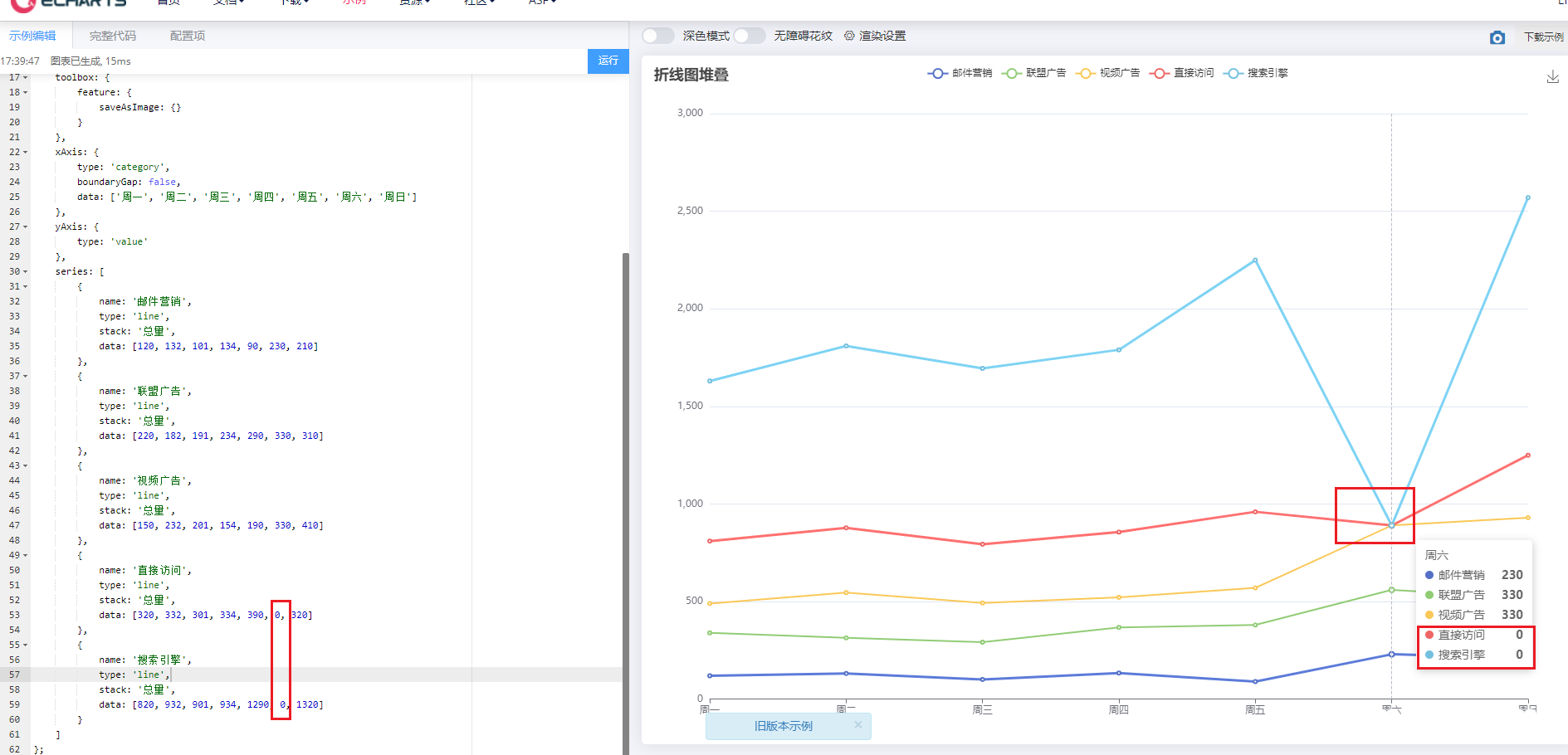This screenshot has width=1568, height=755.
Task: Open the 旧版本示例 link
Action: click(783, 726)
